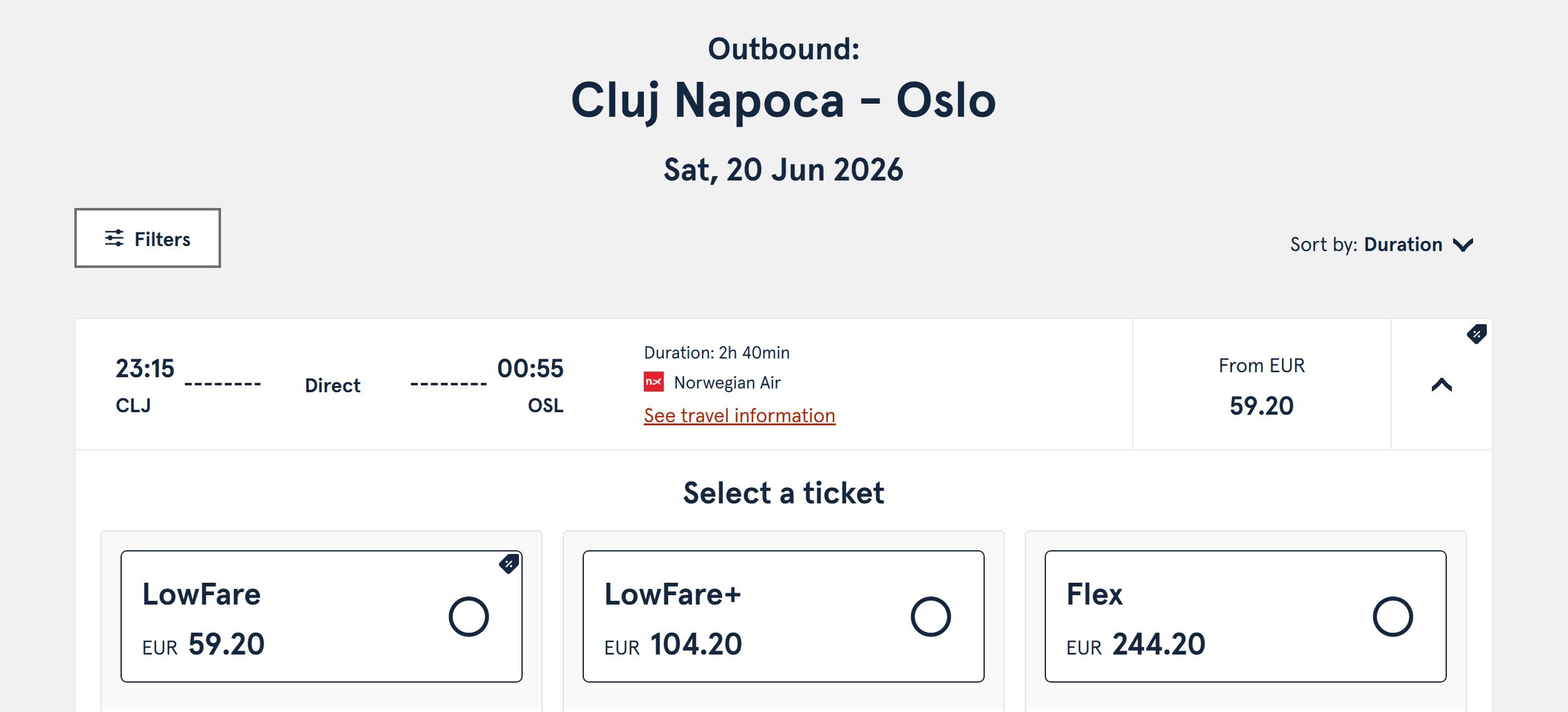Click the Duration: 2h 40min text

click(717, 353)
